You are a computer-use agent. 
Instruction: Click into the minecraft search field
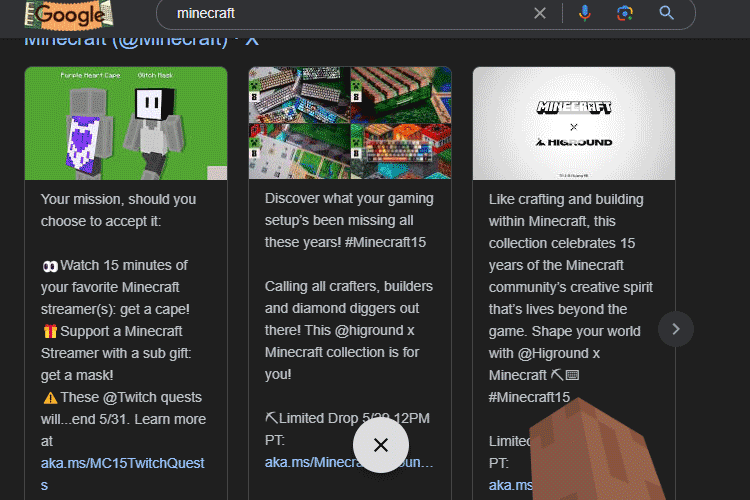(352, 13)
